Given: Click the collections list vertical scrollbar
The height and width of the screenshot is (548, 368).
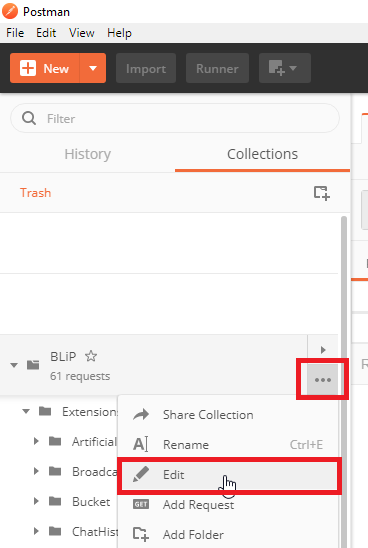Looking at the screenshot, I should (344, 381).
